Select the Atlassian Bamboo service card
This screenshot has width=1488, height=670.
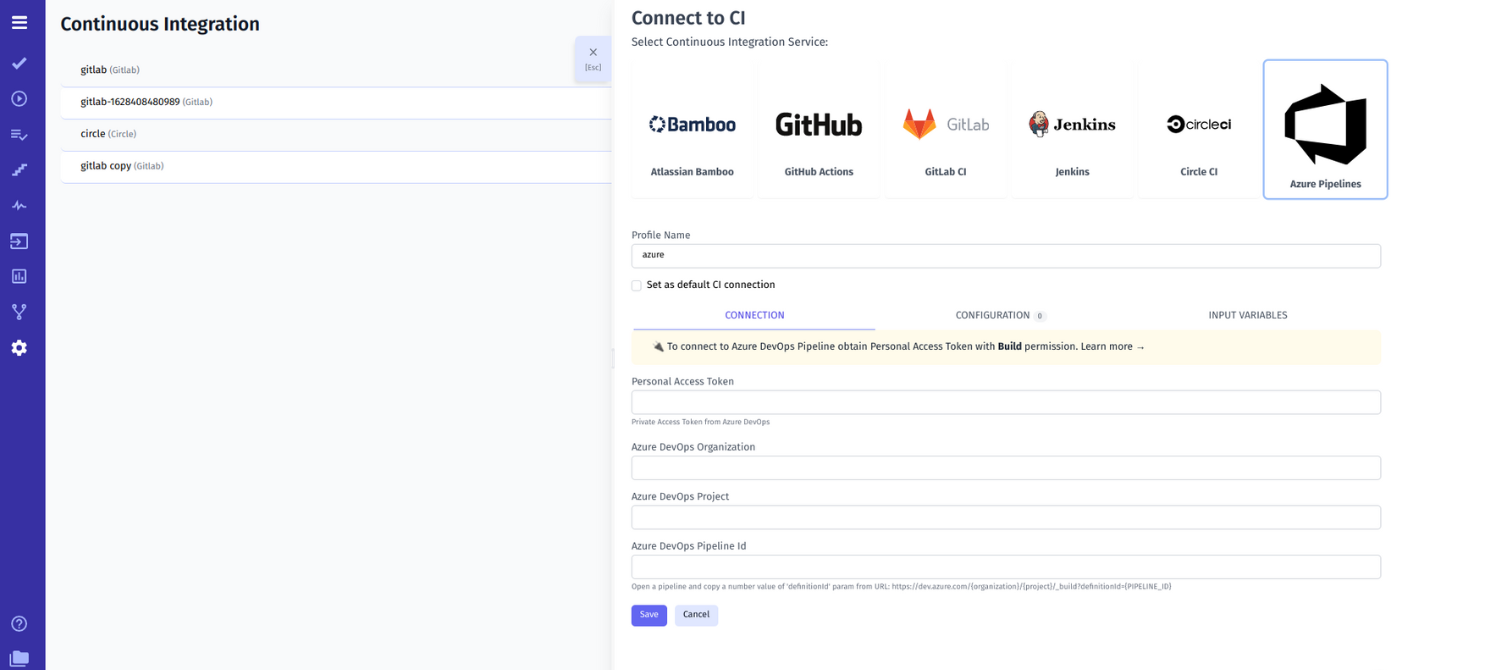point(692,129)
